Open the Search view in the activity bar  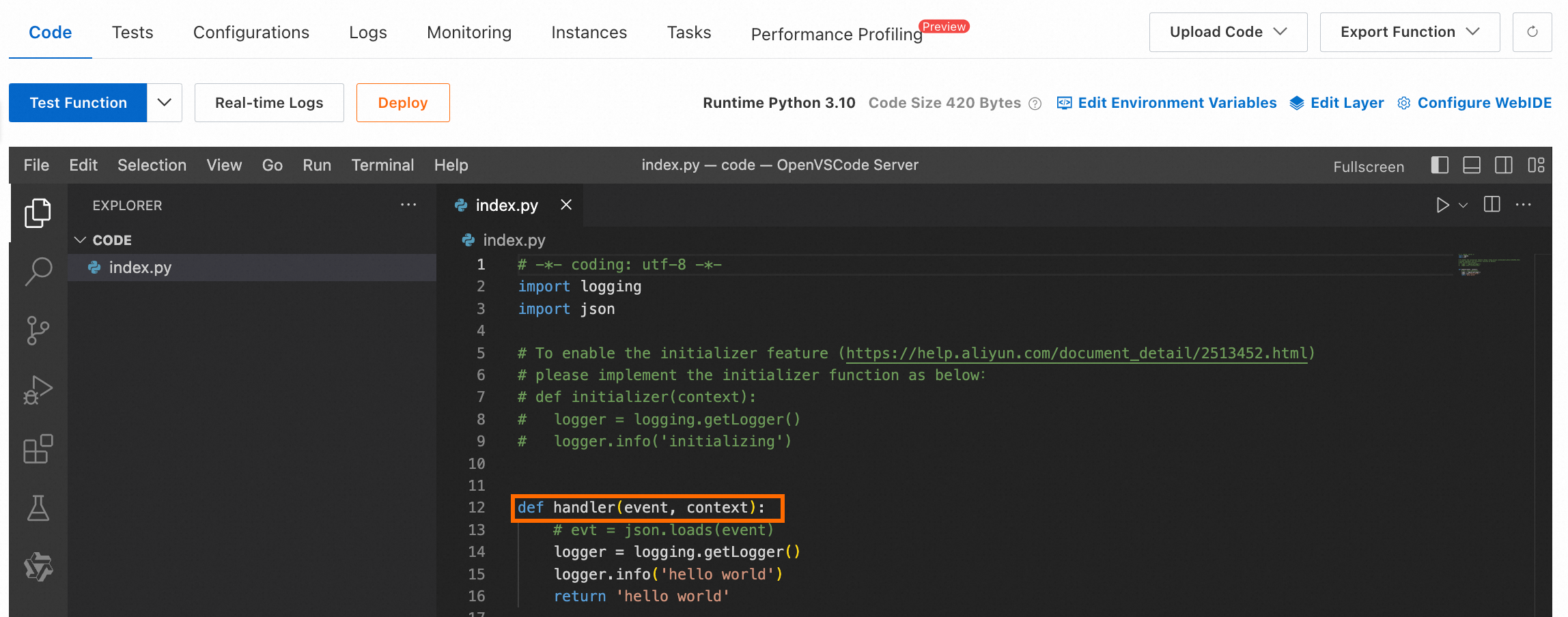pos(38,272)
